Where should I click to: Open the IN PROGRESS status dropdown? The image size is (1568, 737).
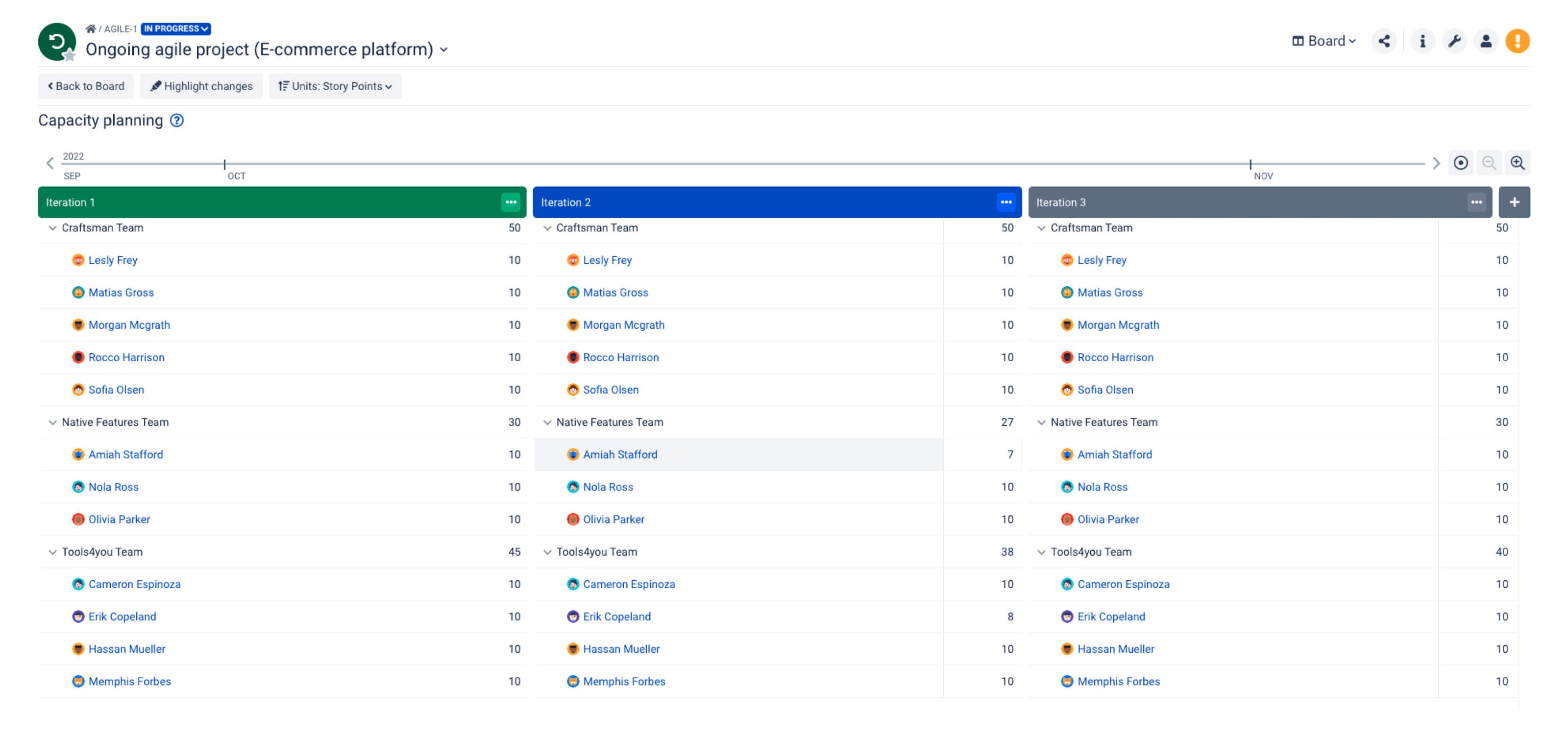[176, 28]
